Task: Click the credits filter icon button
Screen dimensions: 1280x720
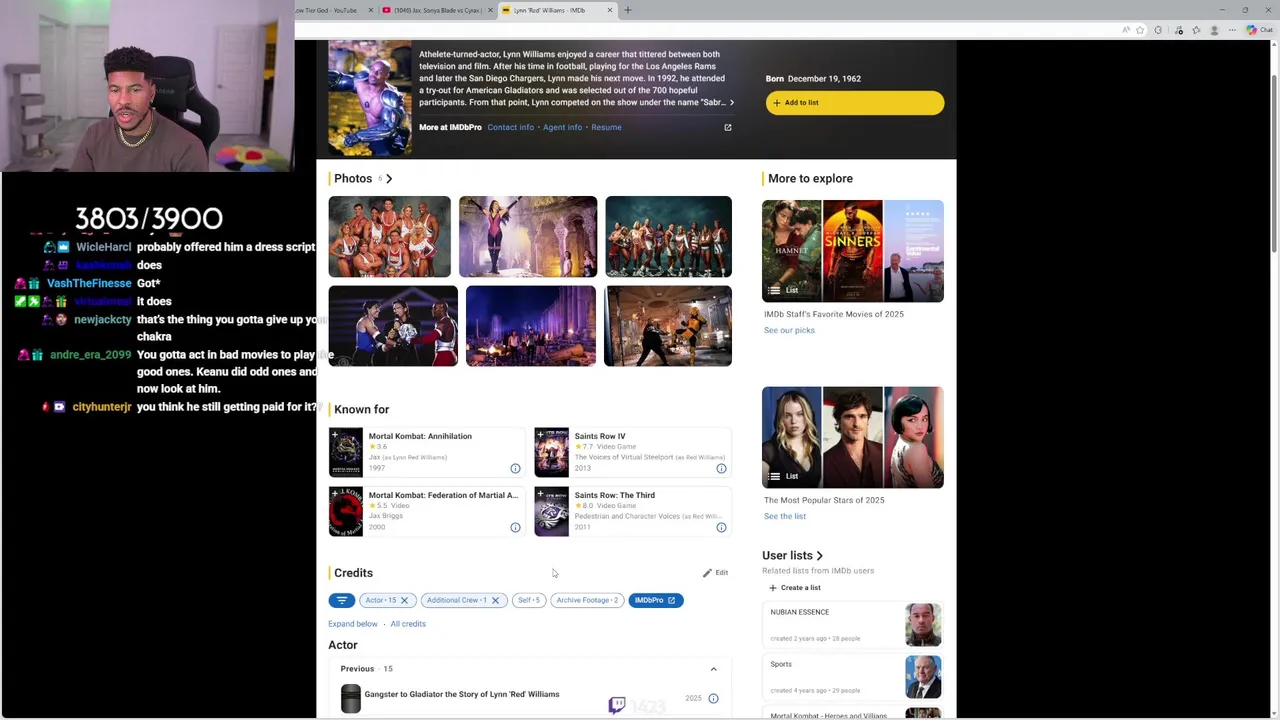Action: 342,600
